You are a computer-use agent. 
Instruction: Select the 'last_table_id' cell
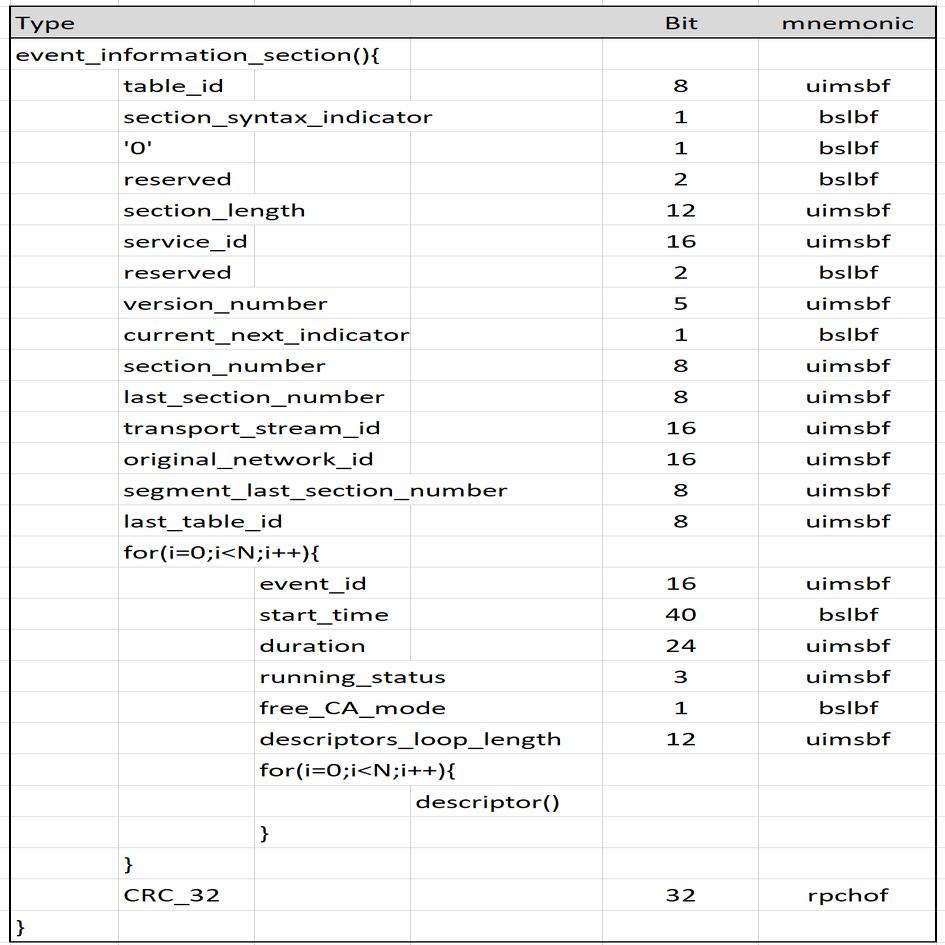203,522
